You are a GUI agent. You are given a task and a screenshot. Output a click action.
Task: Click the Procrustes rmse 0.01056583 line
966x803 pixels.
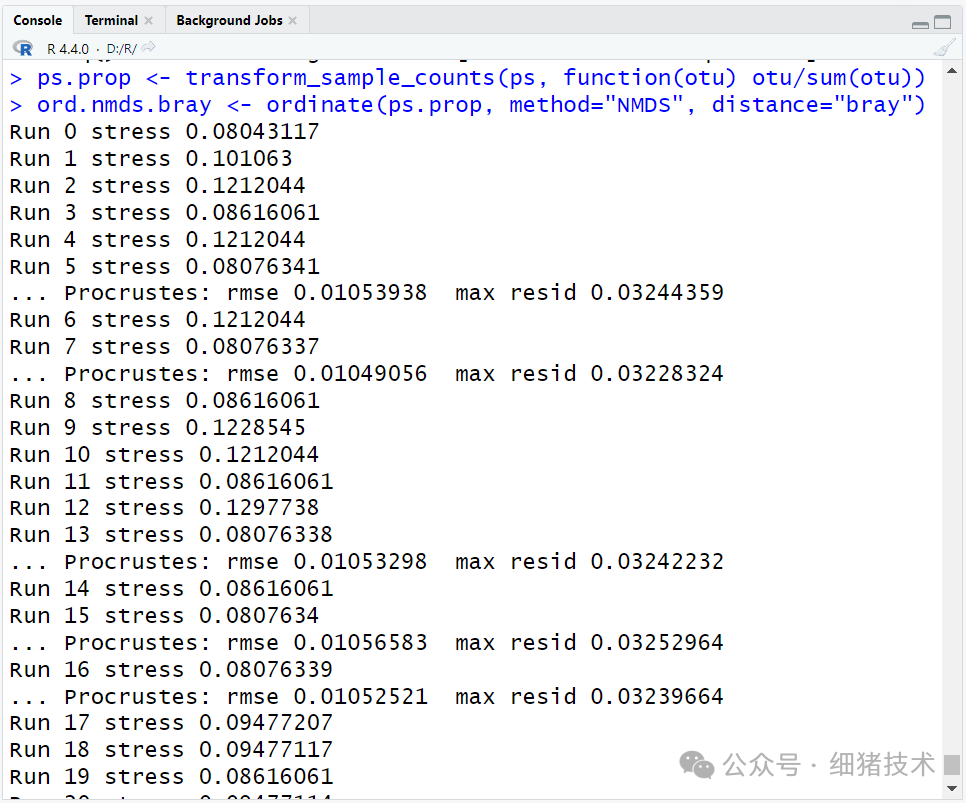pyautogui.click(x=366, y=642)
